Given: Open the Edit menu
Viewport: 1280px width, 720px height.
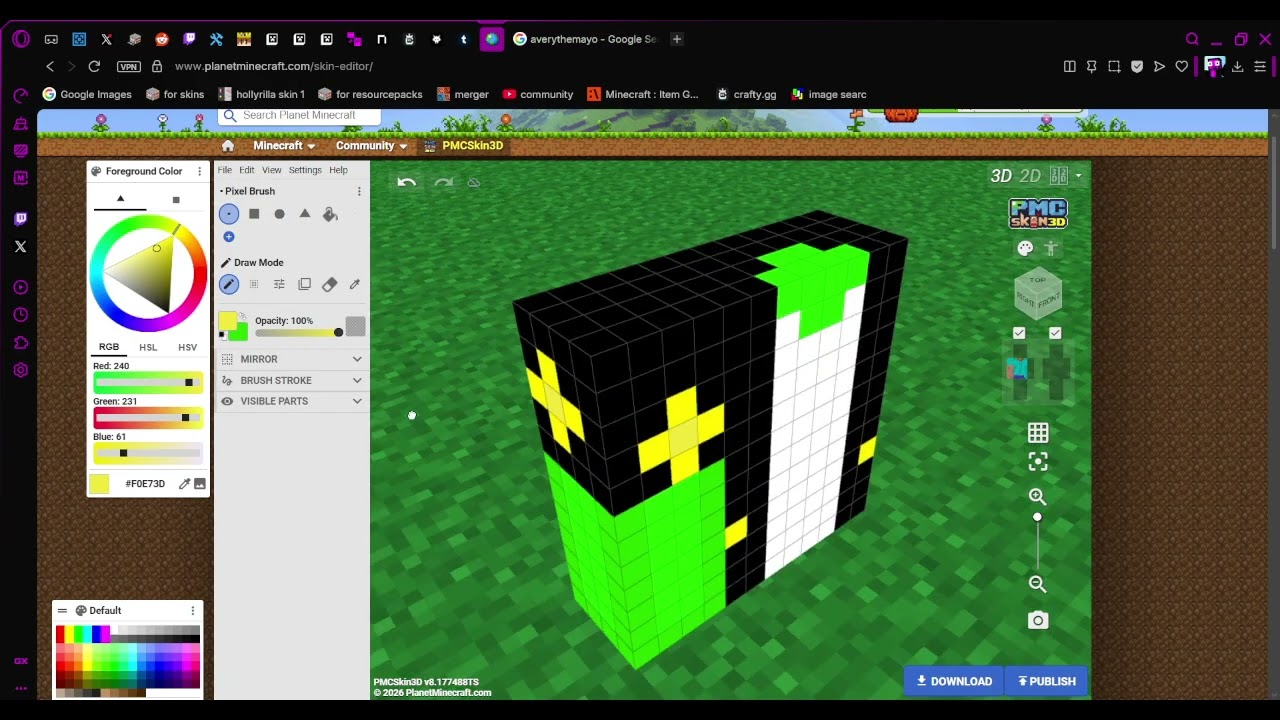Looking at the screenshot, I should click(x=247, y=170).
